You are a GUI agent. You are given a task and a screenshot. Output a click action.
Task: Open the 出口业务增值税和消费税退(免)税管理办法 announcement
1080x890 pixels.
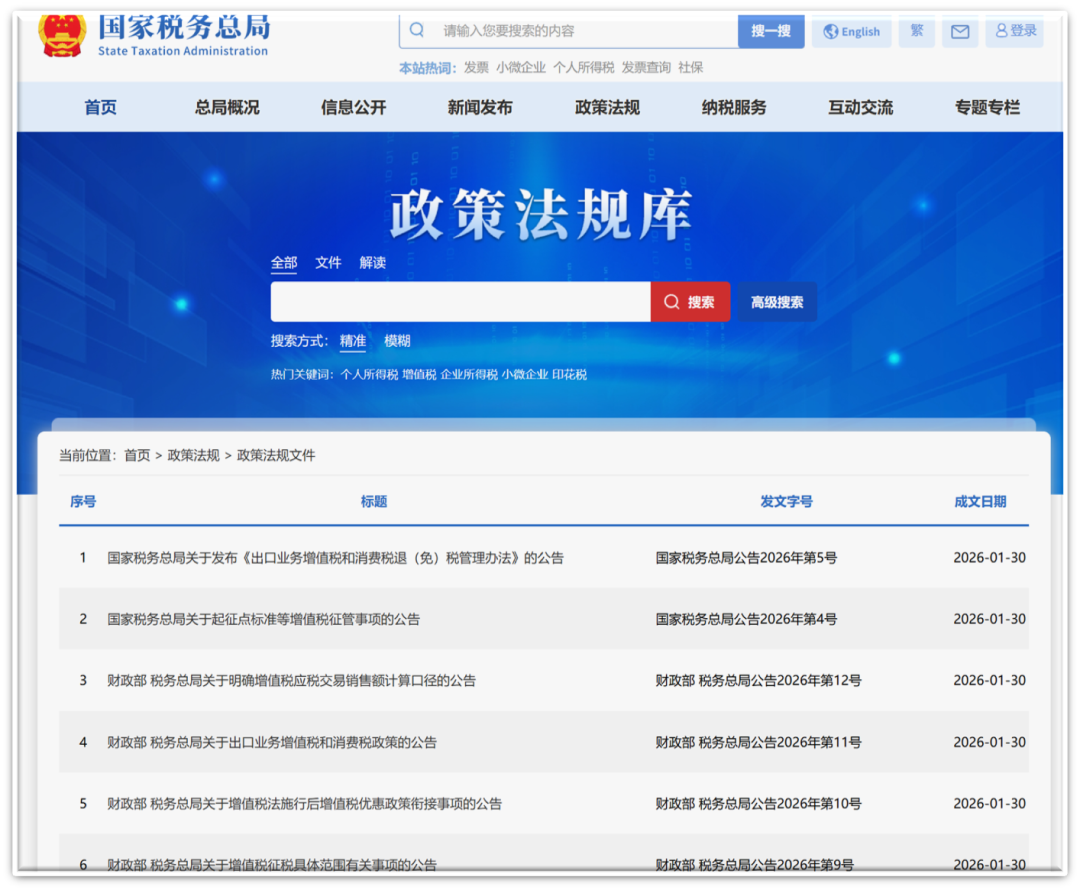[x=336, y=558]
